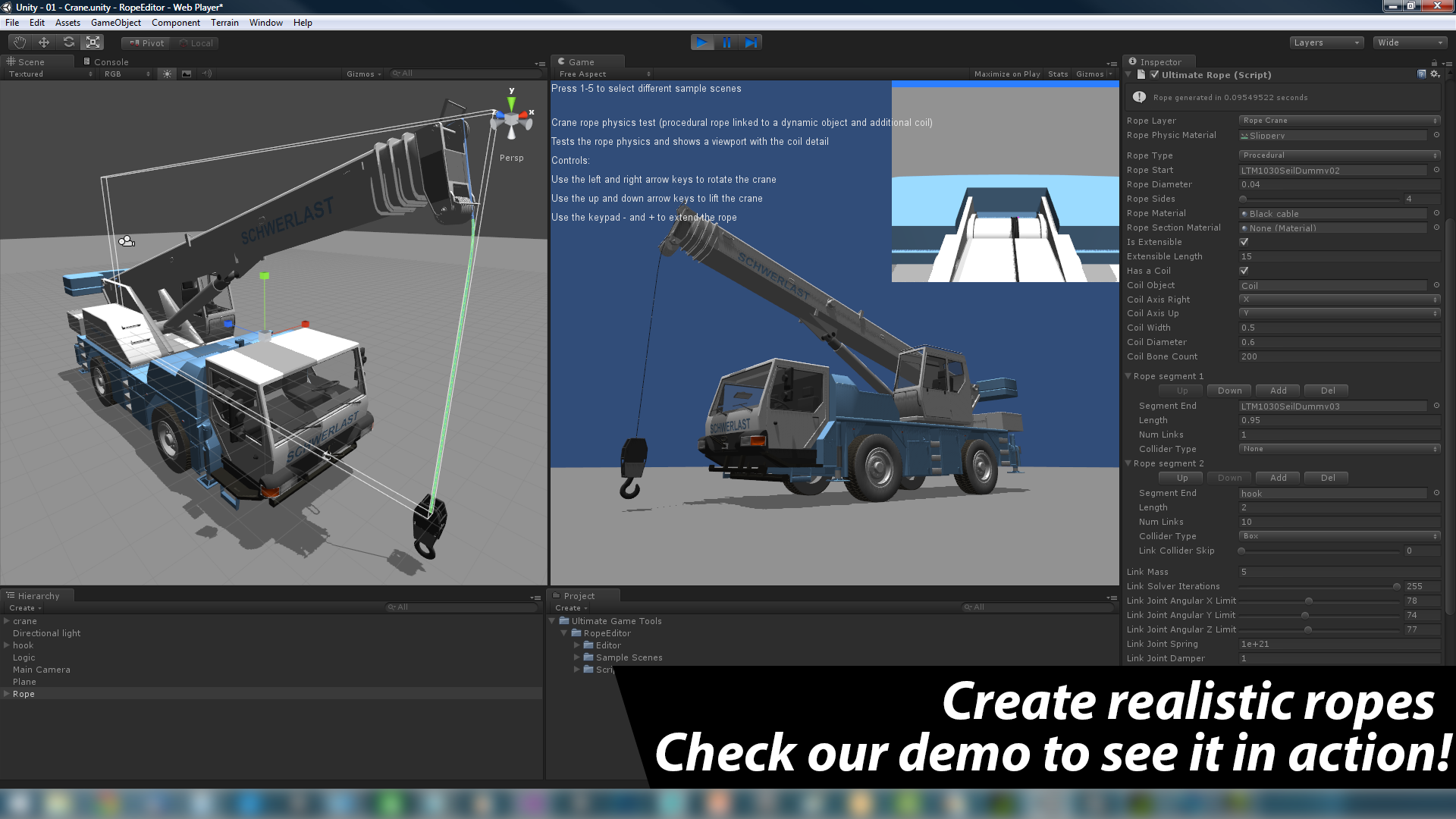
Task: Click the Pause button in toolbar
Action: pos(727,41)
